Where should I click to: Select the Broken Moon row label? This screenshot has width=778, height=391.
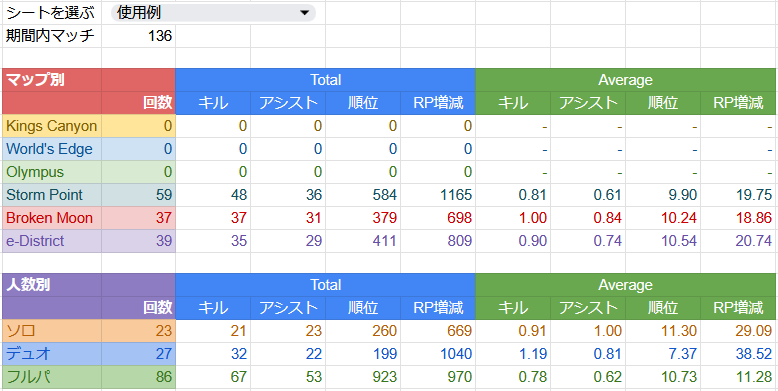(52, 218)
